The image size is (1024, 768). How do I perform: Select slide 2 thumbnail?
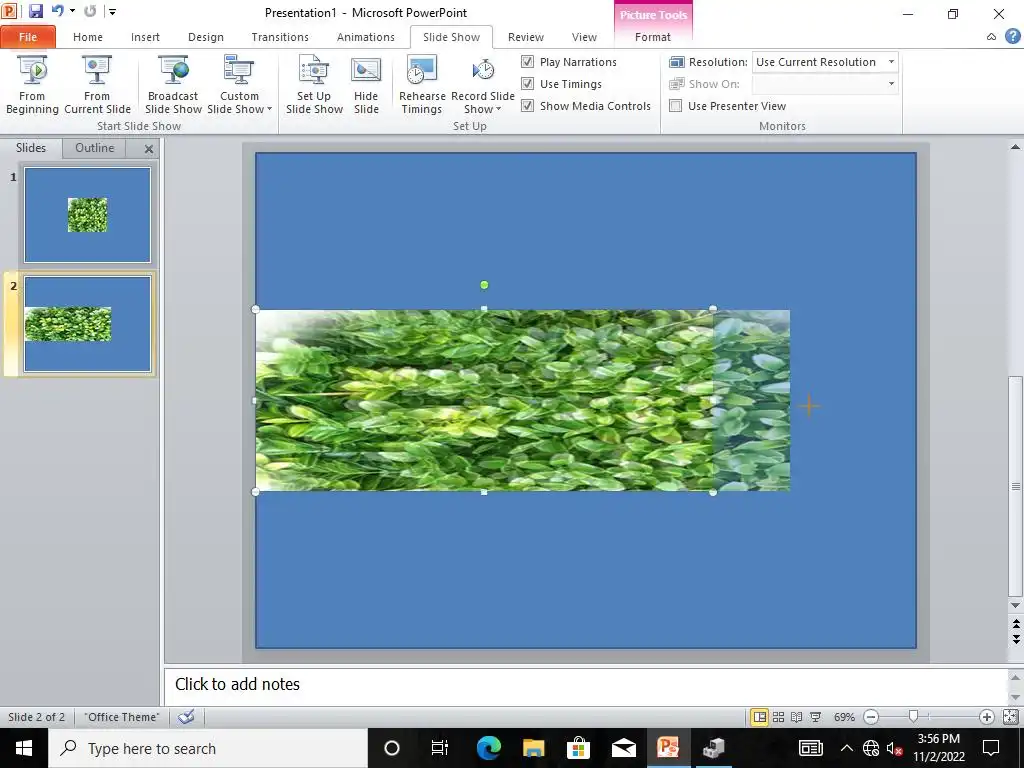(88, 324)
